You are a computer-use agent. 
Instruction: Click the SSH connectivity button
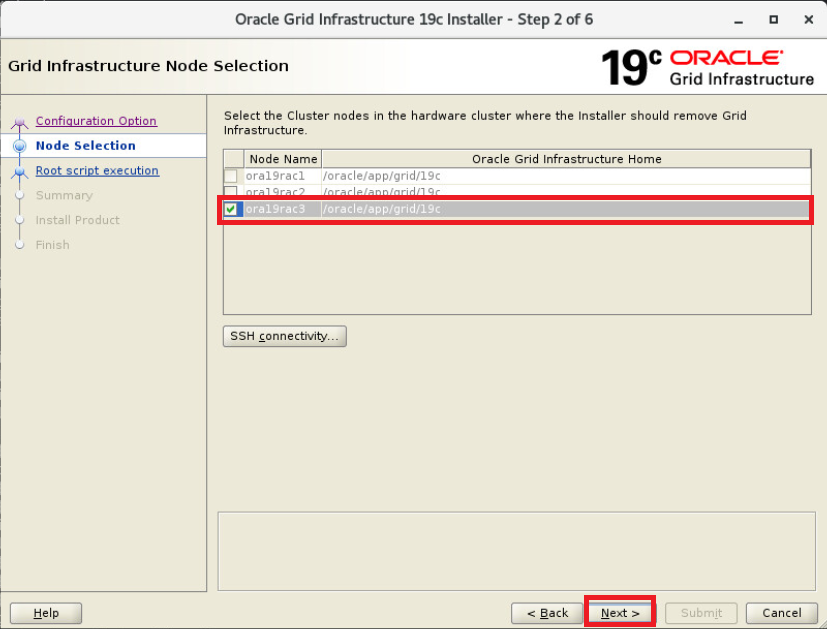tap(285, 336)
